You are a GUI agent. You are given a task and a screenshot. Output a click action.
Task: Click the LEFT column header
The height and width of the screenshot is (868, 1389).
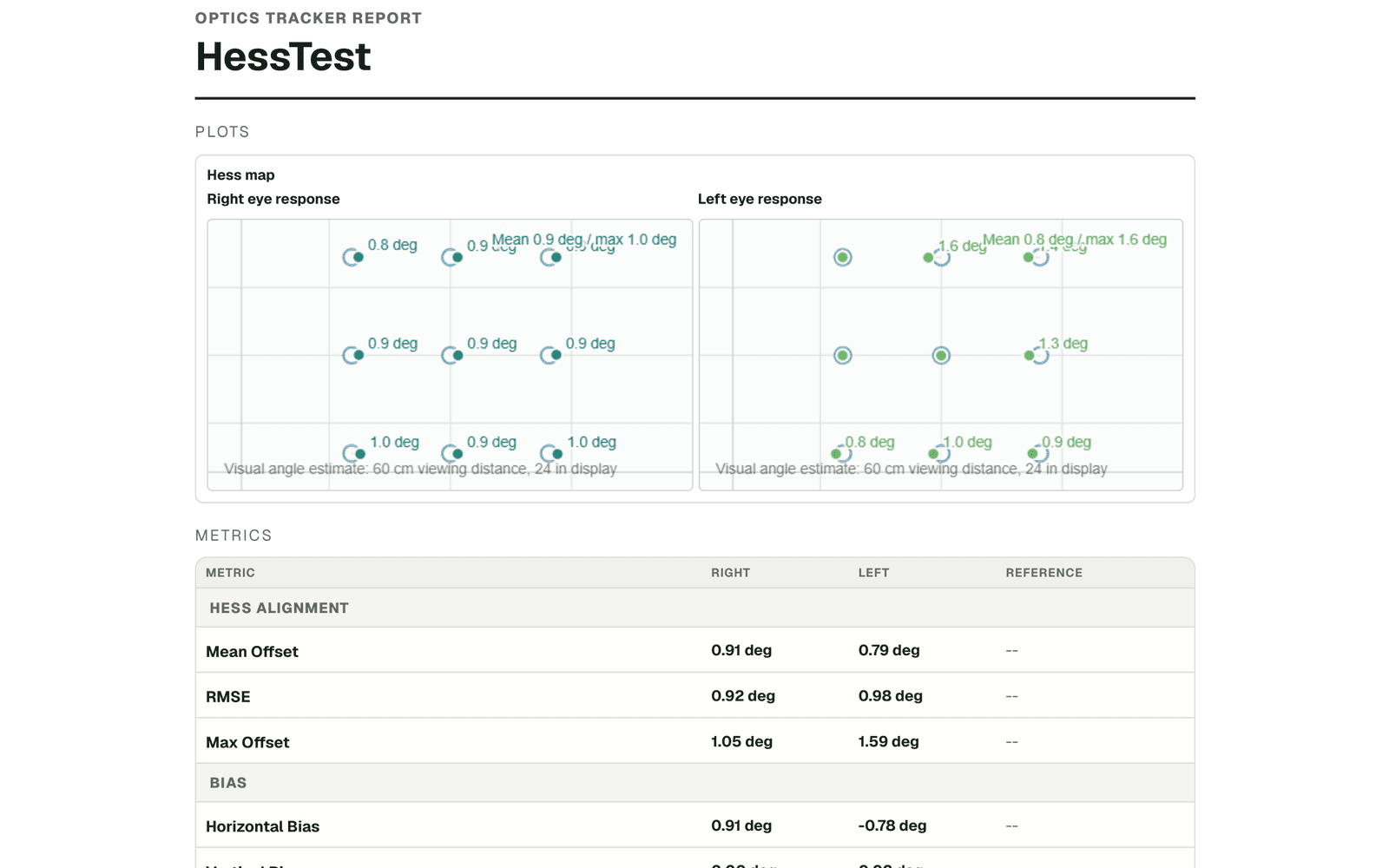(x=873, y=573)
